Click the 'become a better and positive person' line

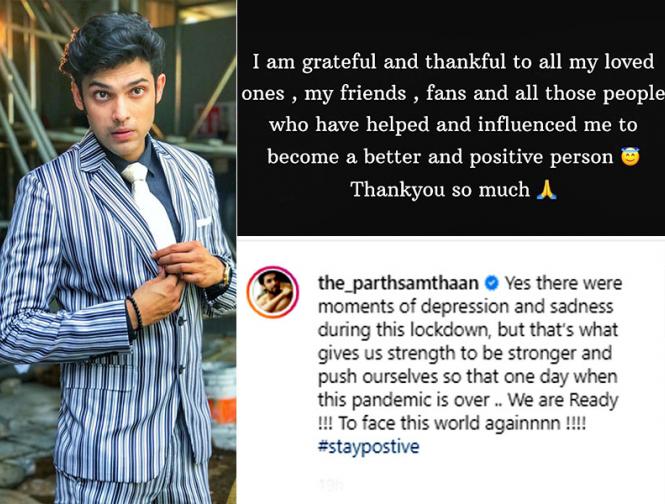pos(440,157)
